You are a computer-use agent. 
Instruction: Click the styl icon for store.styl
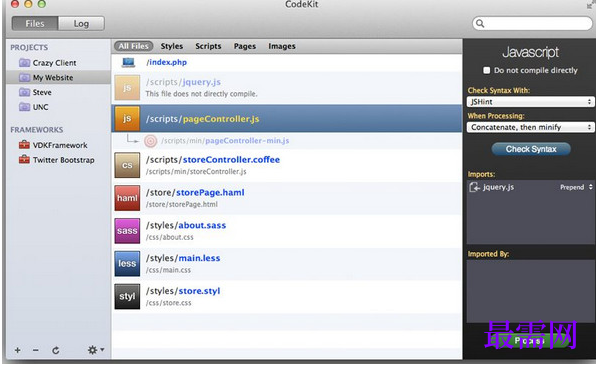(127, 296)
